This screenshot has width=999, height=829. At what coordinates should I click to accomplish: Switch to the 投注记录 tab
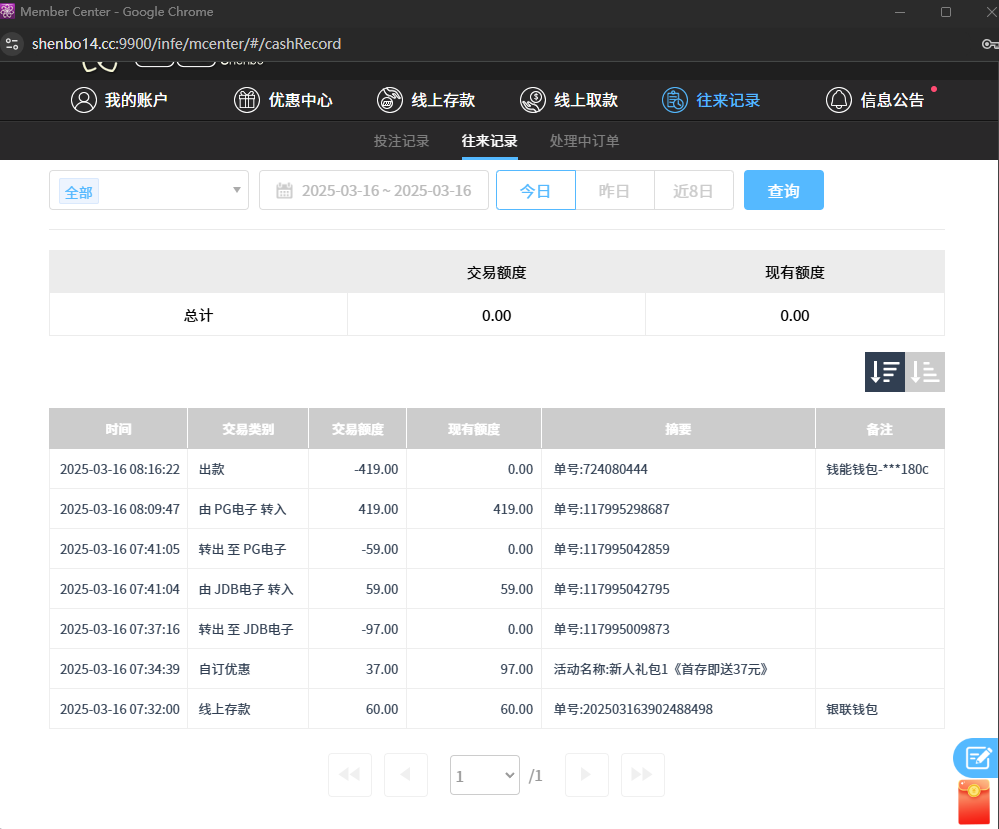pyautogui.click(x=401, y=141)
